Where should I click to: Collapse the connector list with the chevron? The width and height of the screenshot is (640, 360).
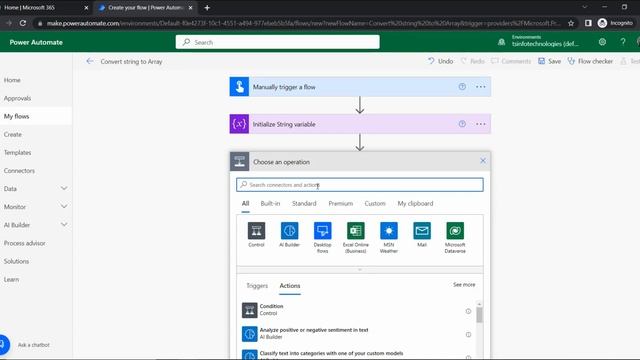click(x=360, y=270)
